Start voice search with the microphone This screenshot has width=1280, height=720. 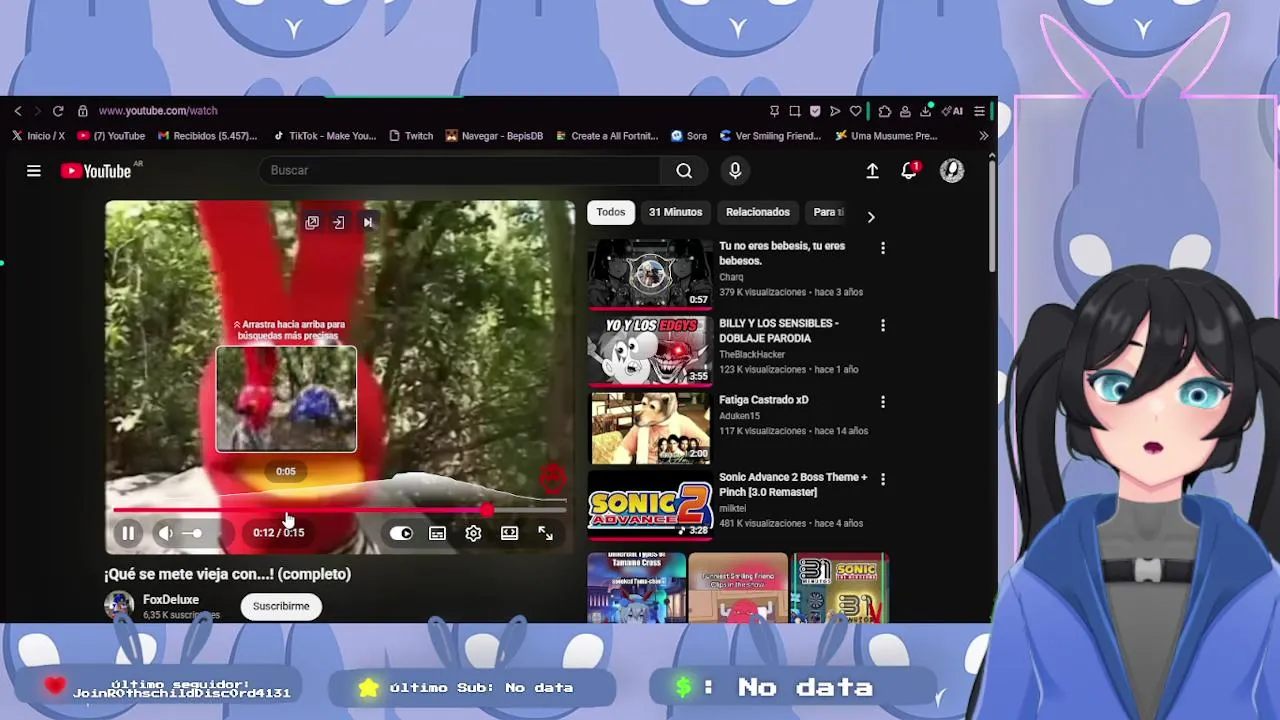point(735,171)
